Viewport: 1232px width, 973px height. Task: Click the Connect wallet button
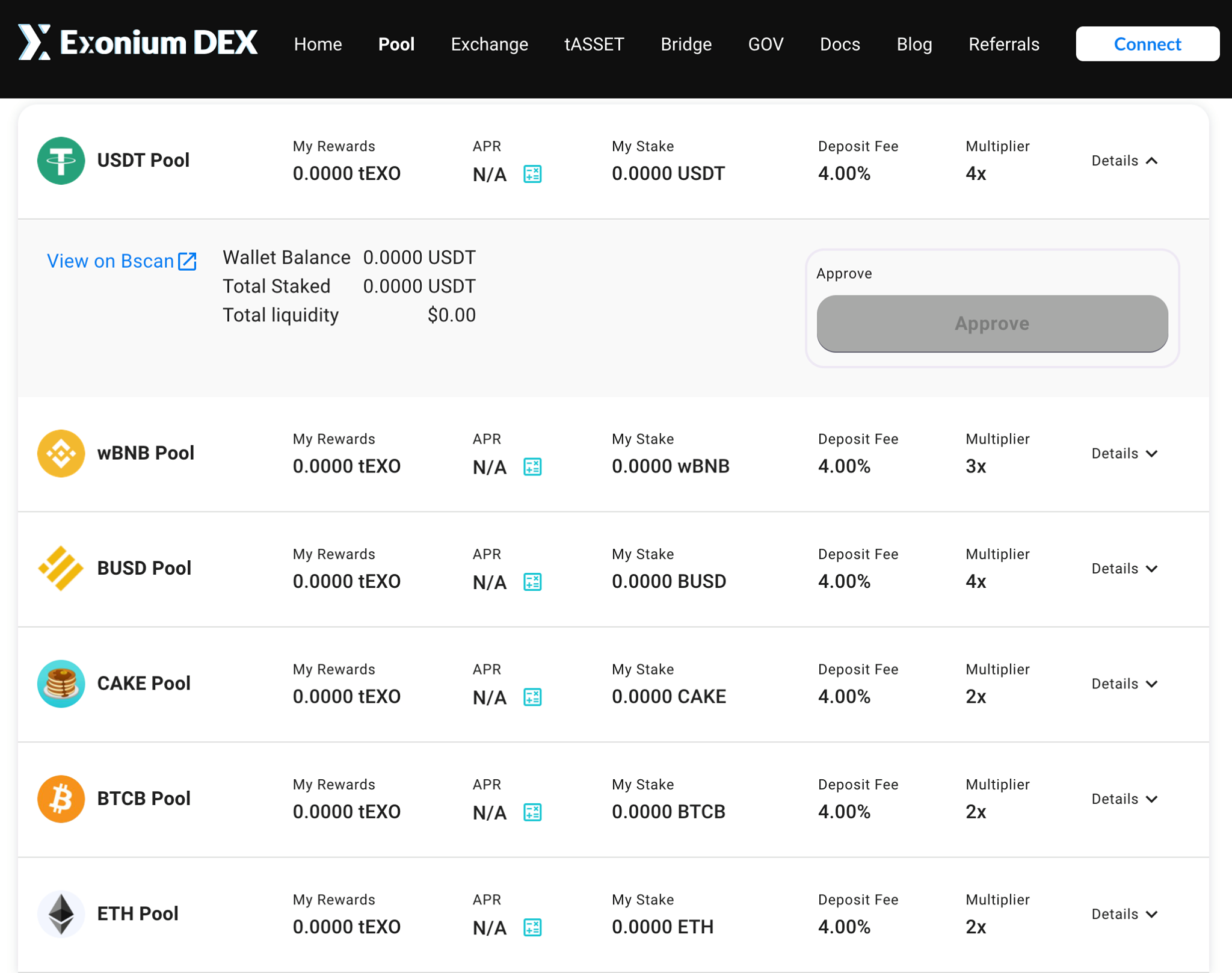(x=1147, y=44)
